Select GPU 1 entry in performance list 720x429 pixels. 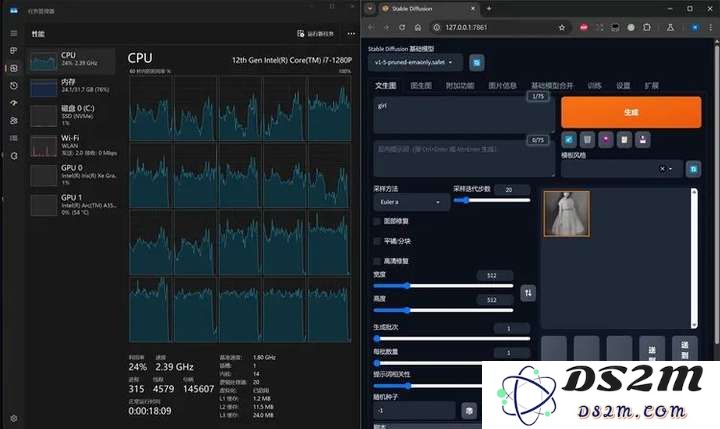(x=72, y=204)
